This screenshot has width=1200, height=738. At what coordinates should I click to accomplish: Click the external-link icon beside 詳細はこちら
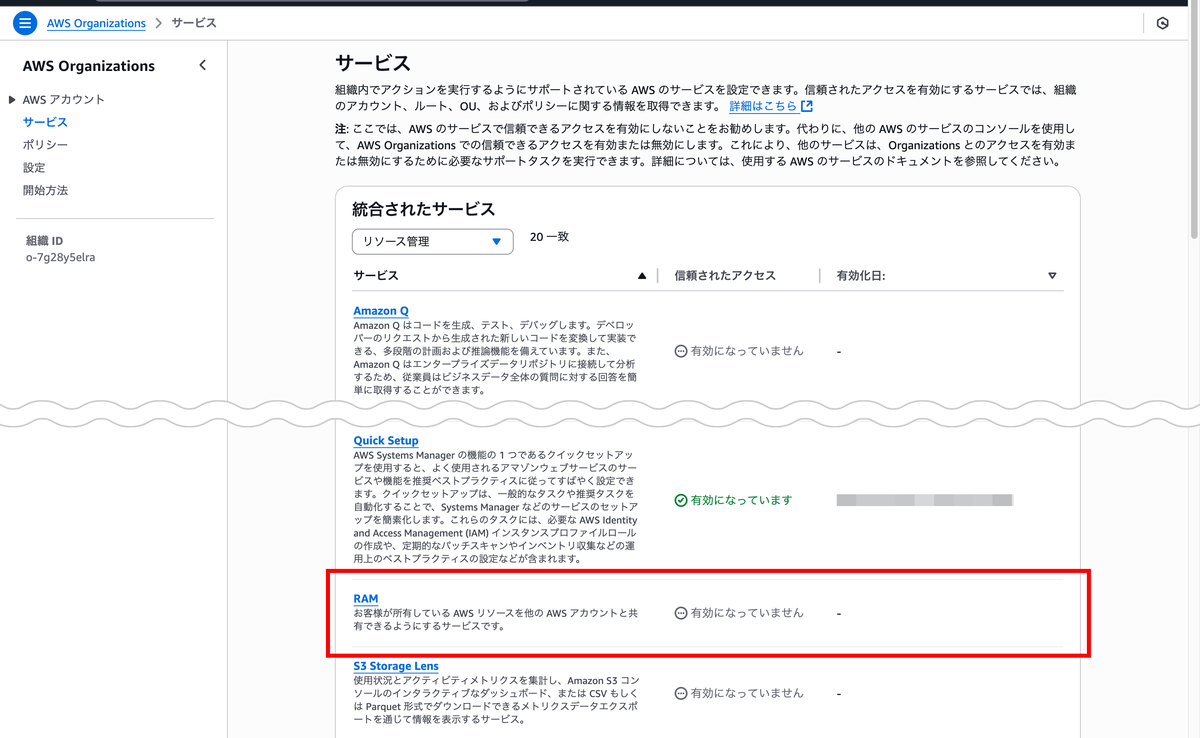(x=807, y=106)
